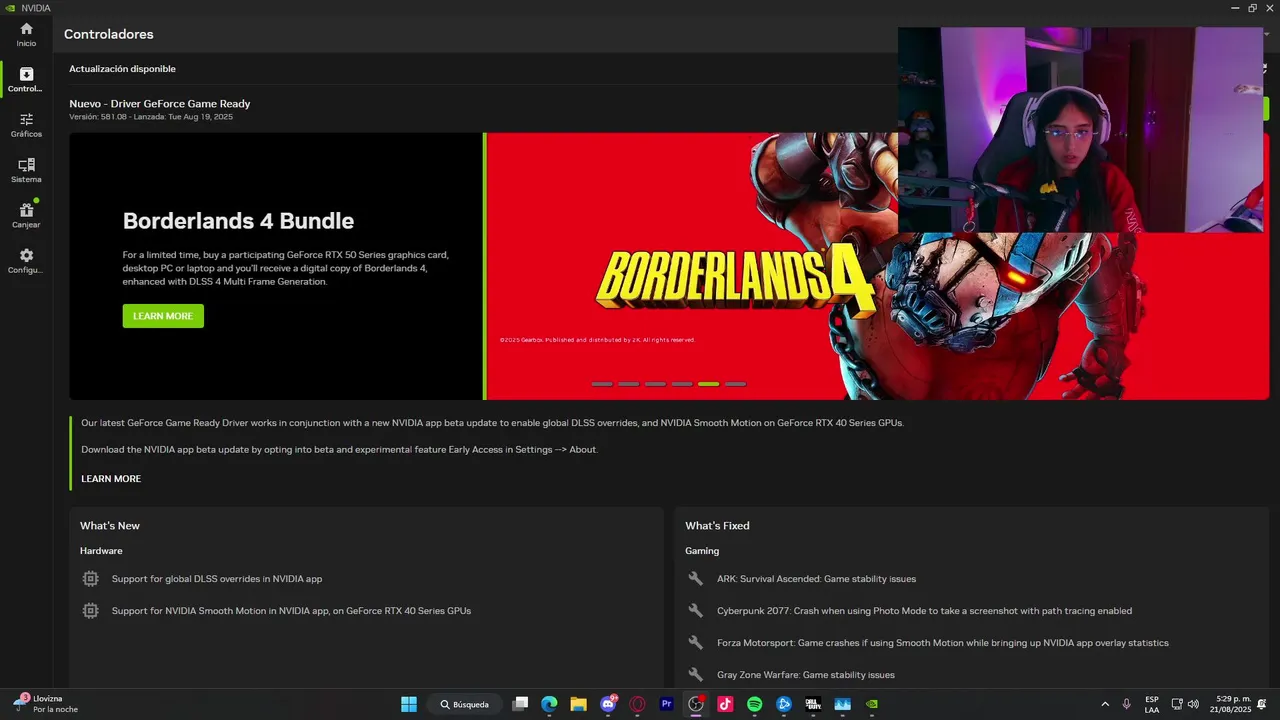This screenshot has height=720, width=1280.
Task: Select the second carousel page indicator
Action: [x=628, y=384]
